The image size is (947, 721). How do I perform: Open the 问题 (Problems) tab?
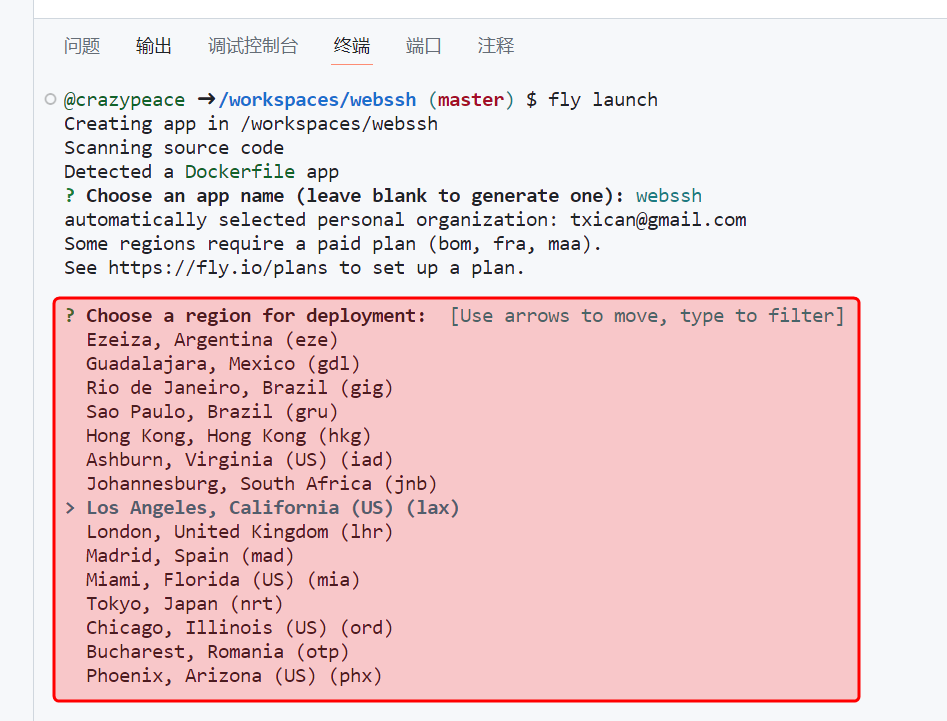point(82,46)
